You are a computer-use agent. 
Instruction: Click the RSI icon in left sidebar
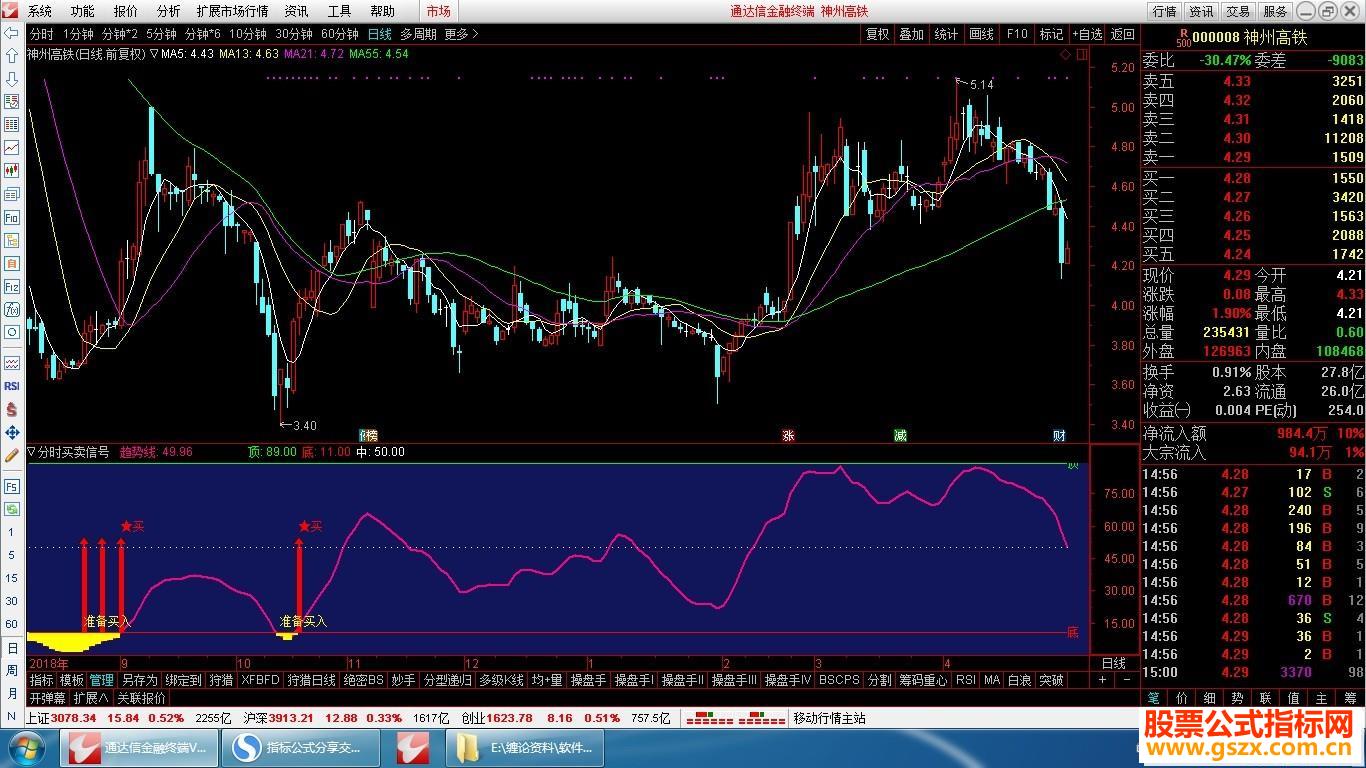tap(12, 386)
